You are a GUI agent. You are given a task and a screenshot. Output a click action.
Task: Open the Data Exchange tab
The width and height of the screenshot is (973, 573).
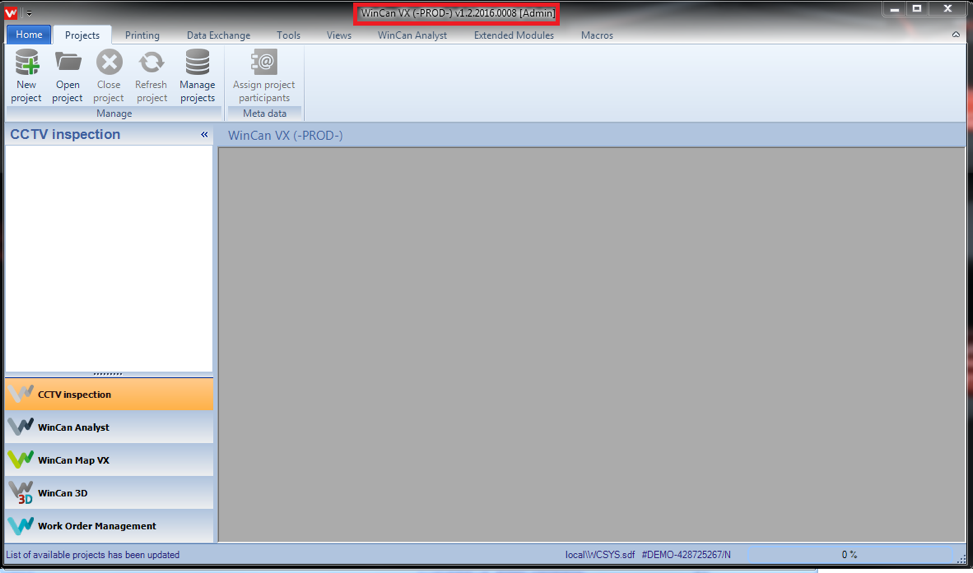[218, 35]
